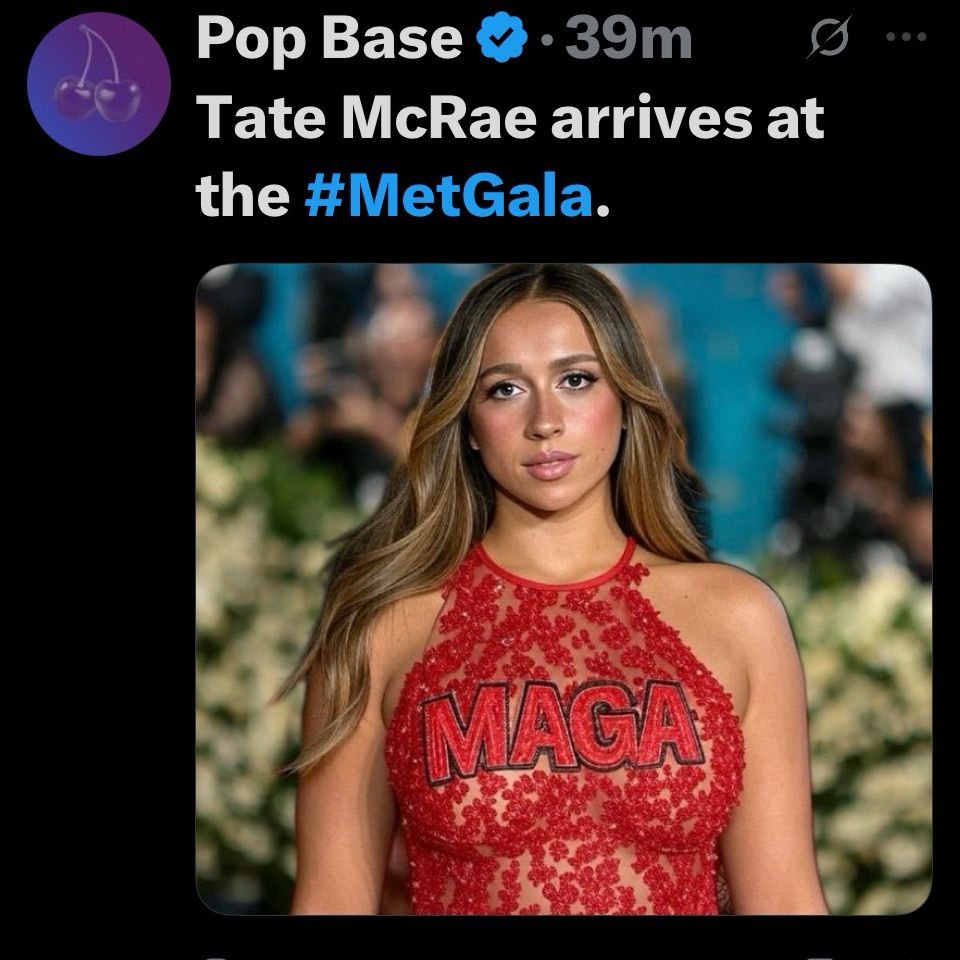This screenshot has width=960, height=960.
Task: Click the word 'the' before the hashtag
Action: 242,195
